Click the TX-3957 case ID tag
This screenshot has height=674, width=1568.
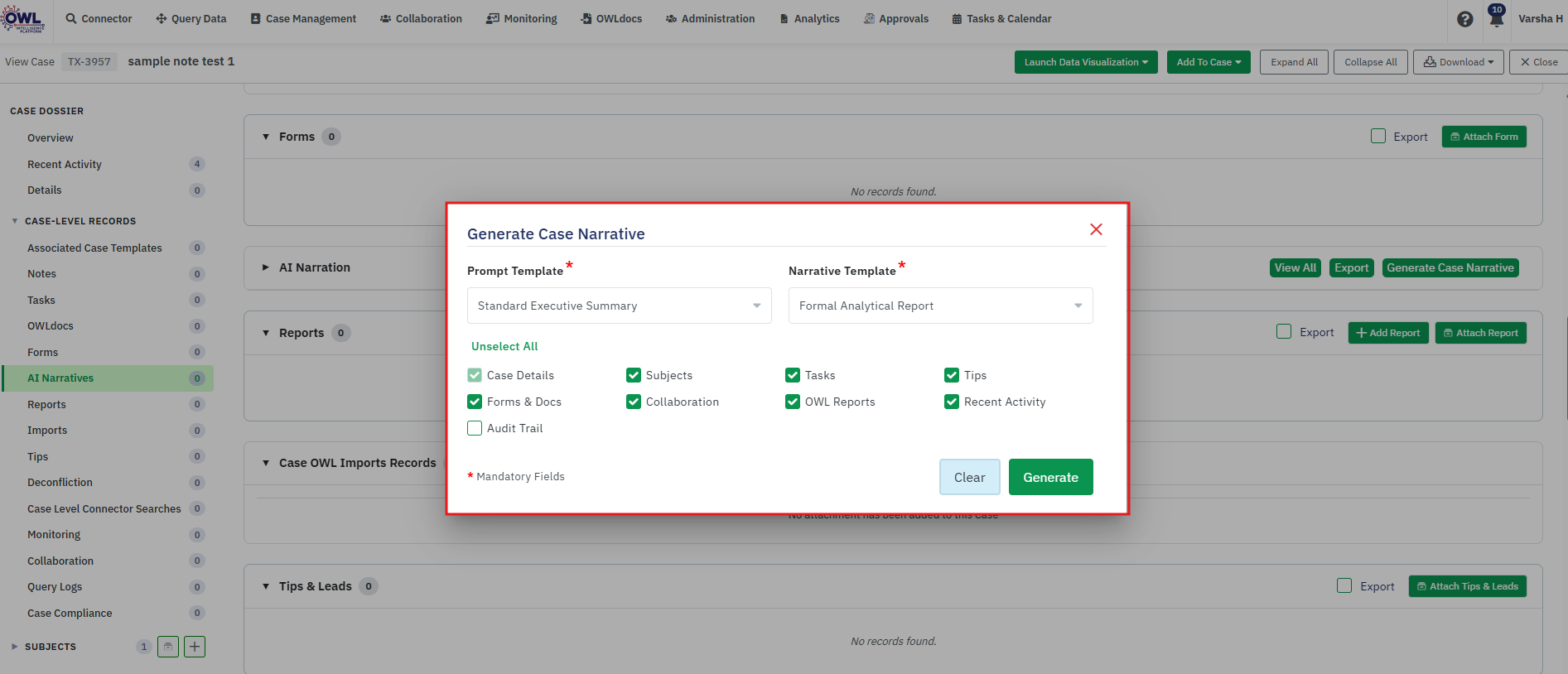(x=89, y=61)
